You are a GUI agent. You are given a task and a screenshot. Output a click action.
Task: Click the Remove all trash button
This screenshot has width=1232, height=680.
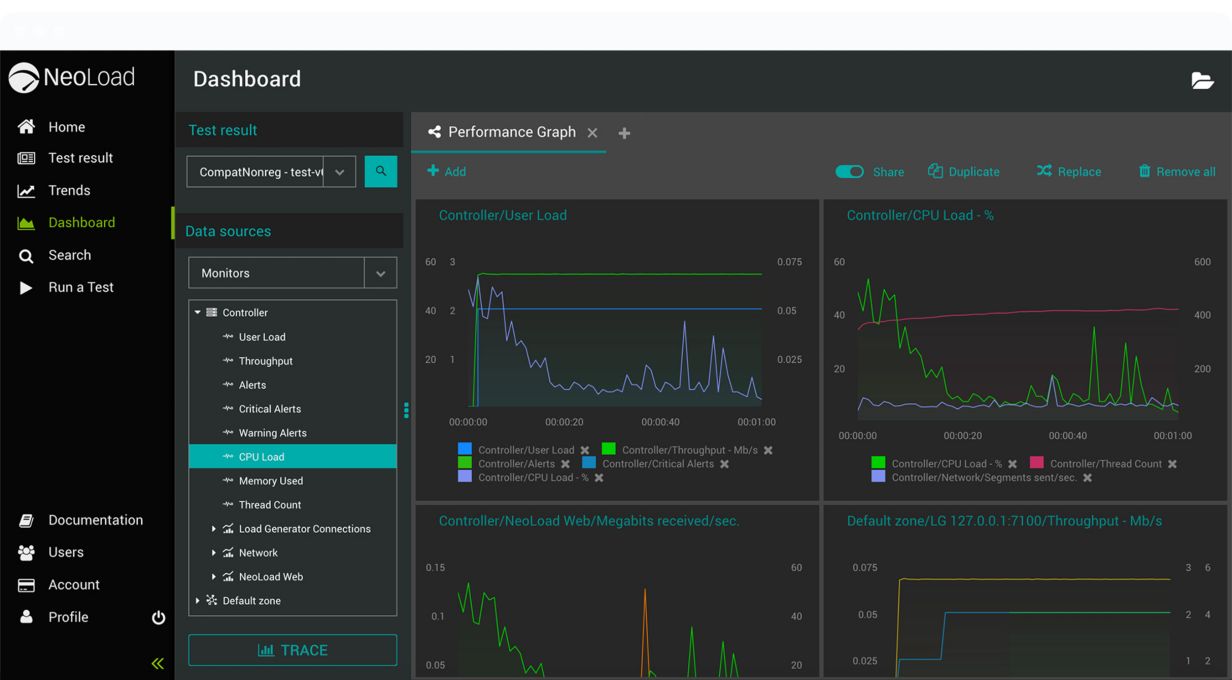1177,172
